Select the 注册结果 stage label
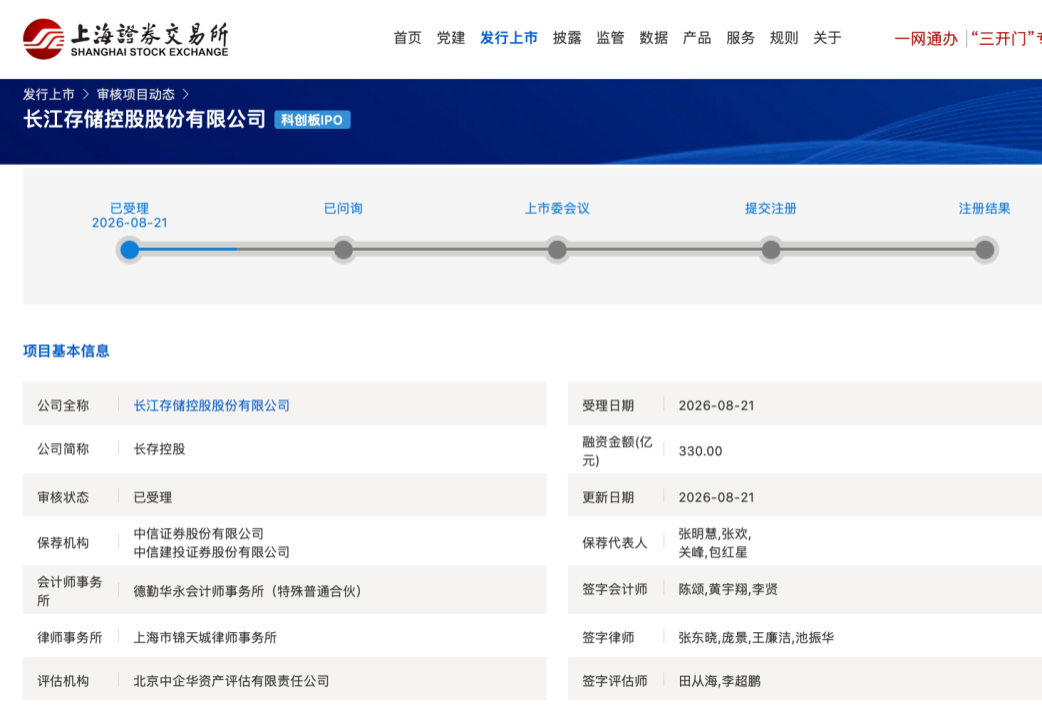Screen dimensions: 1042x719 coord(984,208)
